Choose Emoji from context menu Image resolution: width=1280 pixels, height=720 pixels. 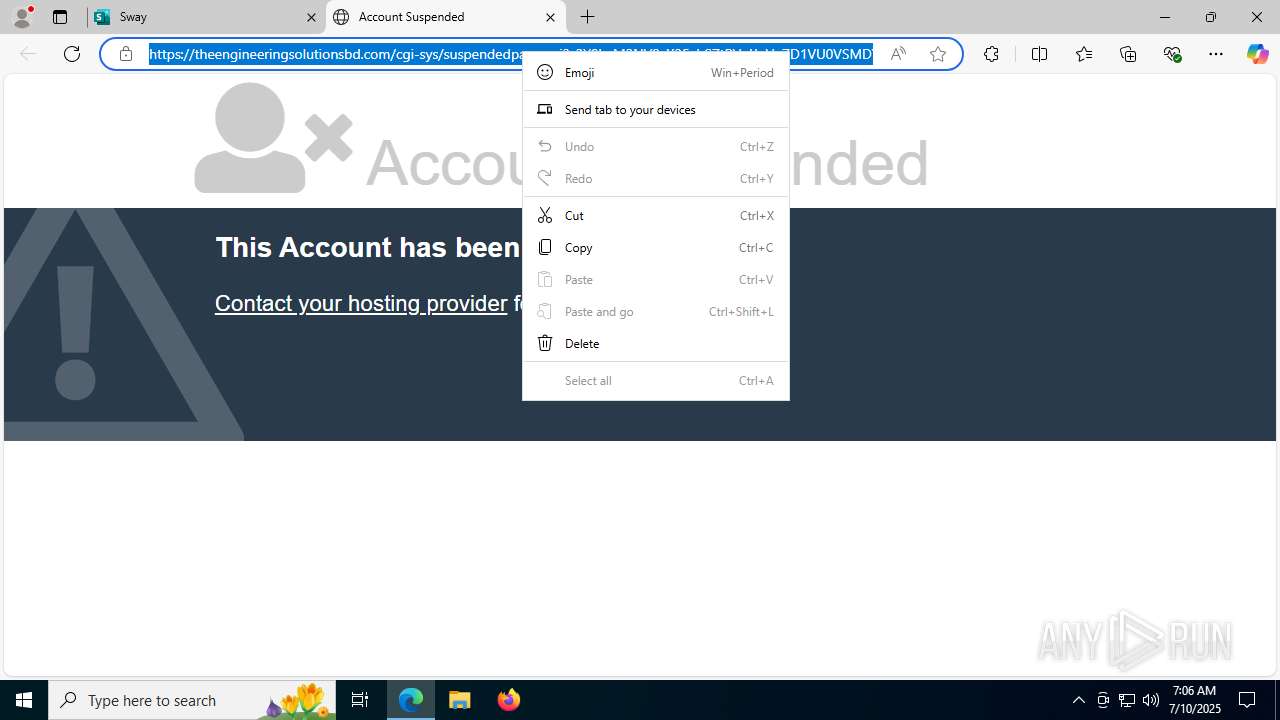[x=656, y=72]
